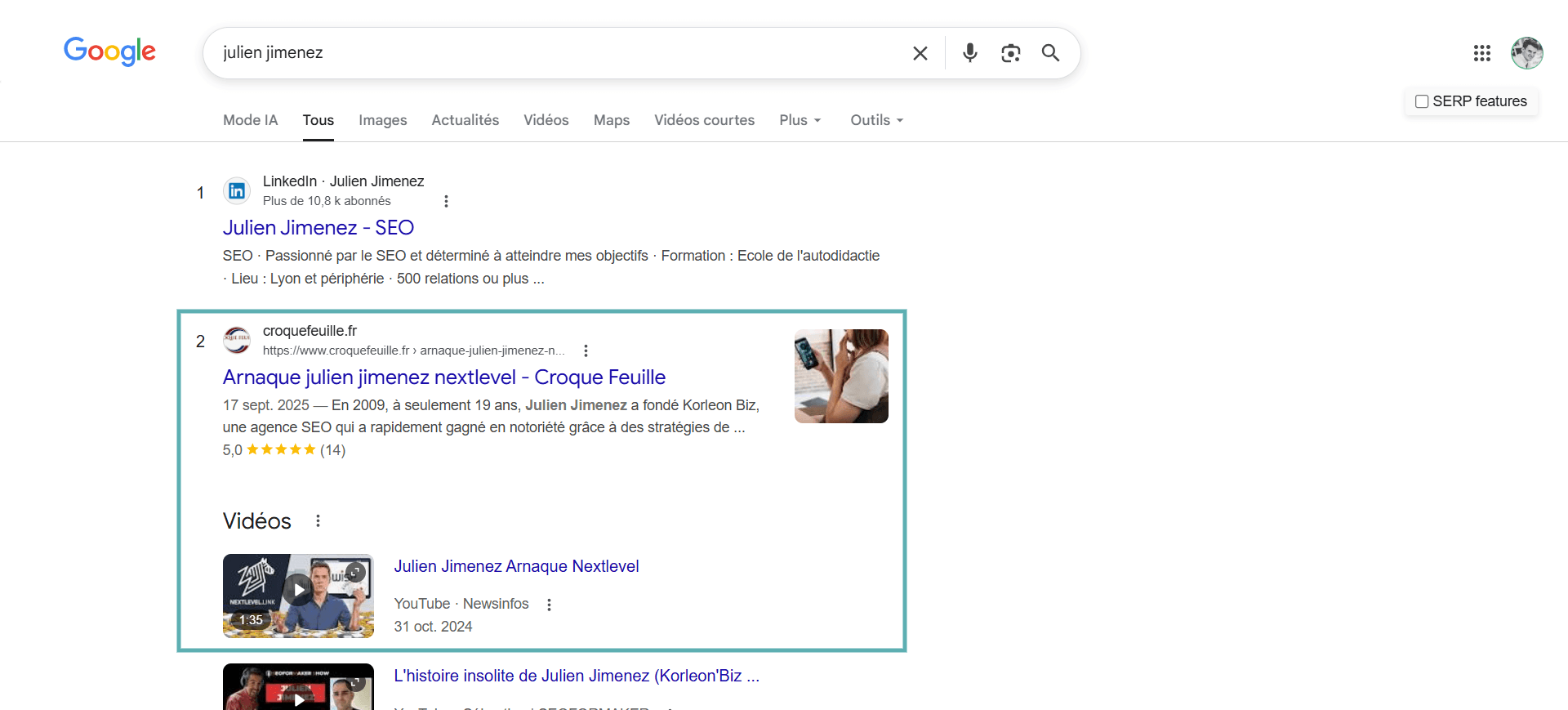Switch to Mode IA tab
The image size is (1568, 710).
[x=251, y=120]
